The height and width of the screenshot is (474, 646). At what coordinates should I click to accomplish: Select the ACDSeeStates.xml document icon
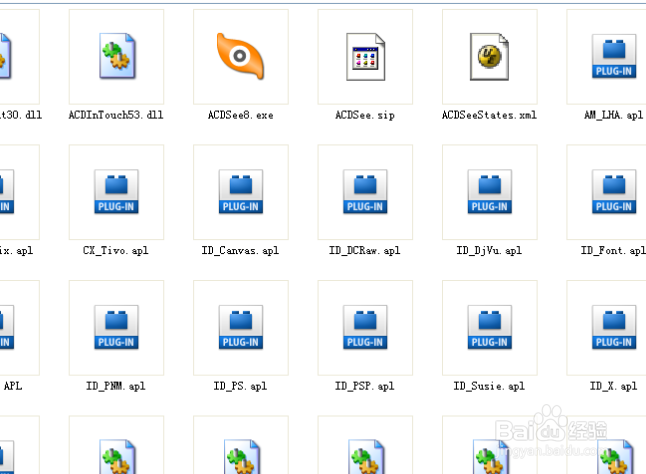(x=489, y=56)
